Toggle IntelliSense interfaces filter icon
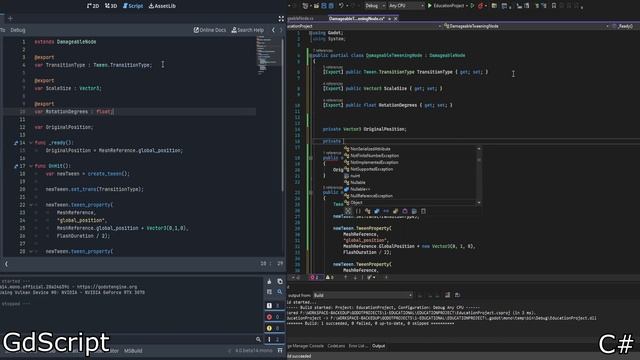This screenshot has height=360, width=640. 386,211
